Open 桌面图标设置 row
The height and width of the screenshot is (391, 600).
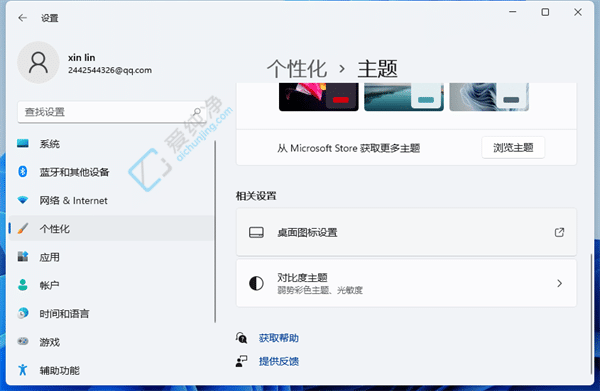click(x=406, y=232)
